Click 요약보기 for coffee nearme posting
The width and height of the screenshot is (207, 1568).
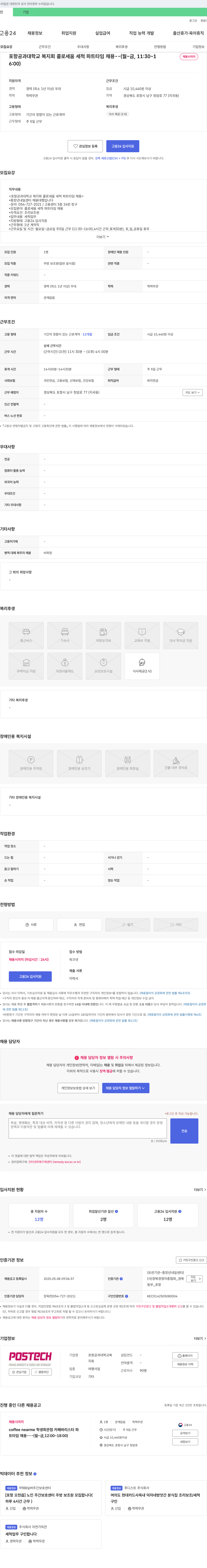tap(185, 1433)
